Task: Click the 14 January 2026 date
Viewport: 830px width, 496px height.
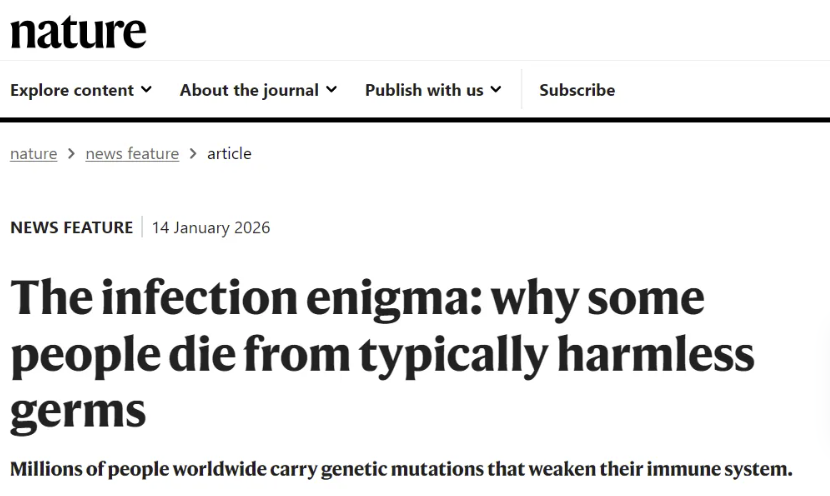Action: click(211, 227)
